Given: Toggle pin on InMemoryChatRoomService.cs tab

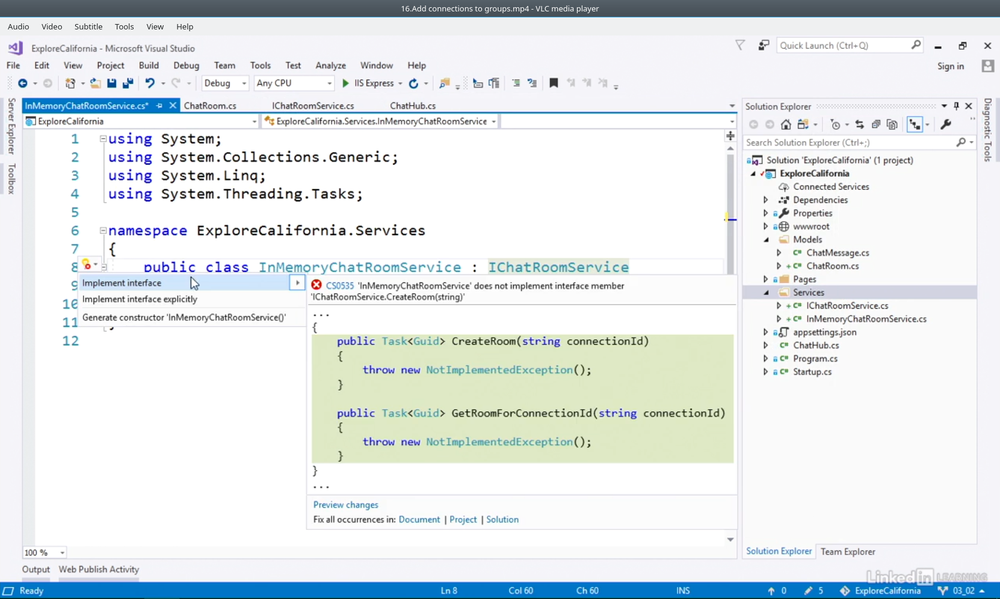Looking at the screenshot, I should point(159,106).
